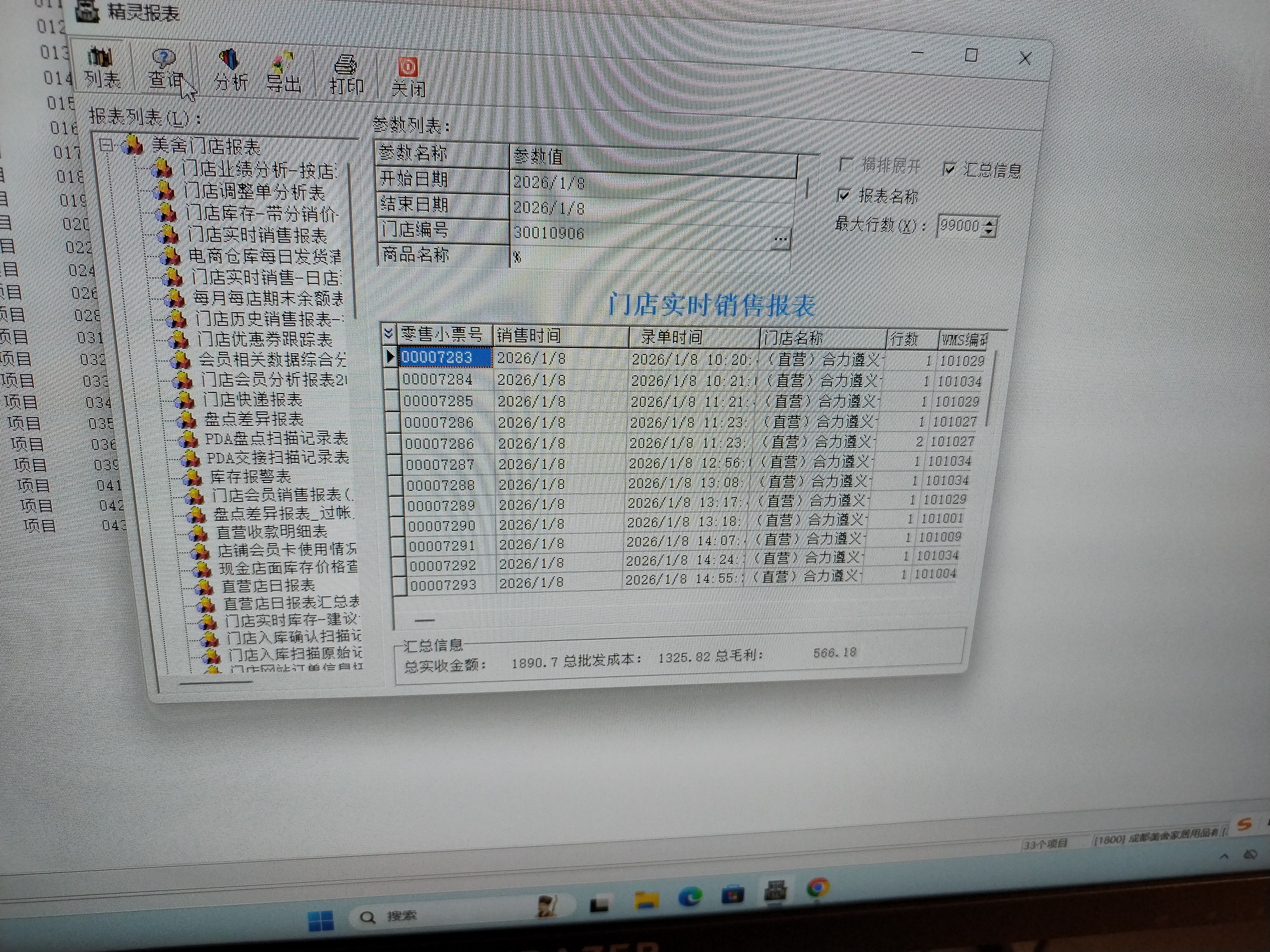
Task: Open Chrome from the taskbar
Action: point(818,888)
